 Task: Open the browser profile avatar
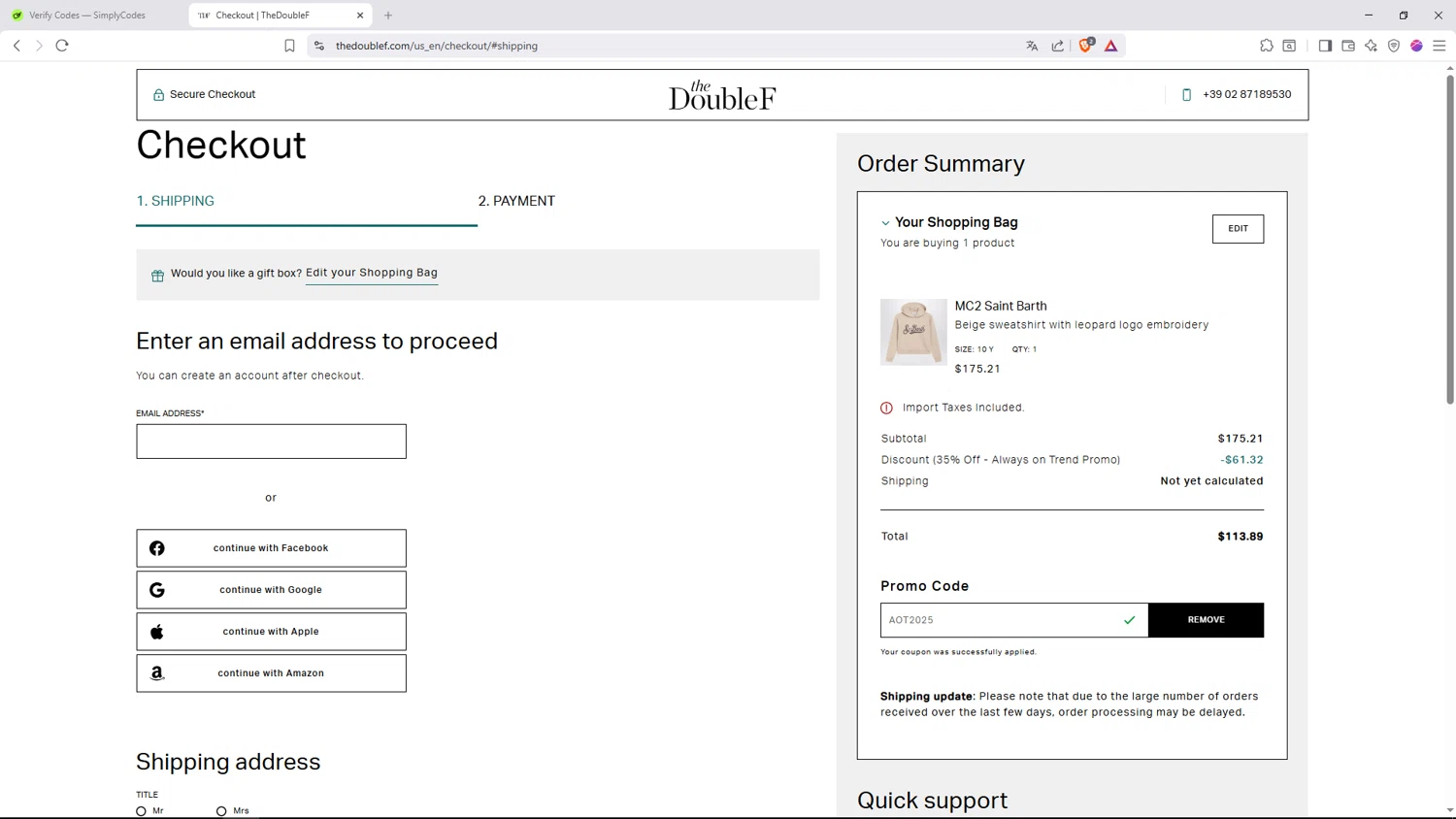(x=1416, y=46)
